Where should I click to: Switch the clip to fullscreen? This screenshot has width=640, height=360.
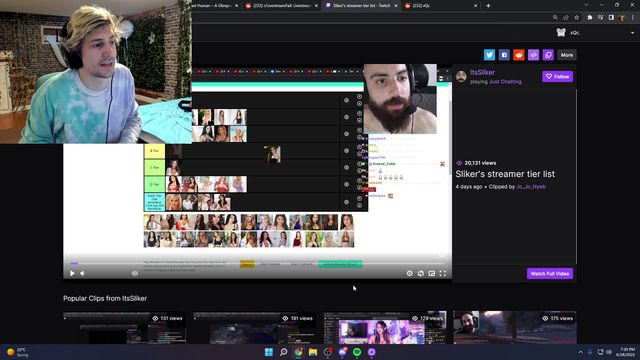pos(442,273)
